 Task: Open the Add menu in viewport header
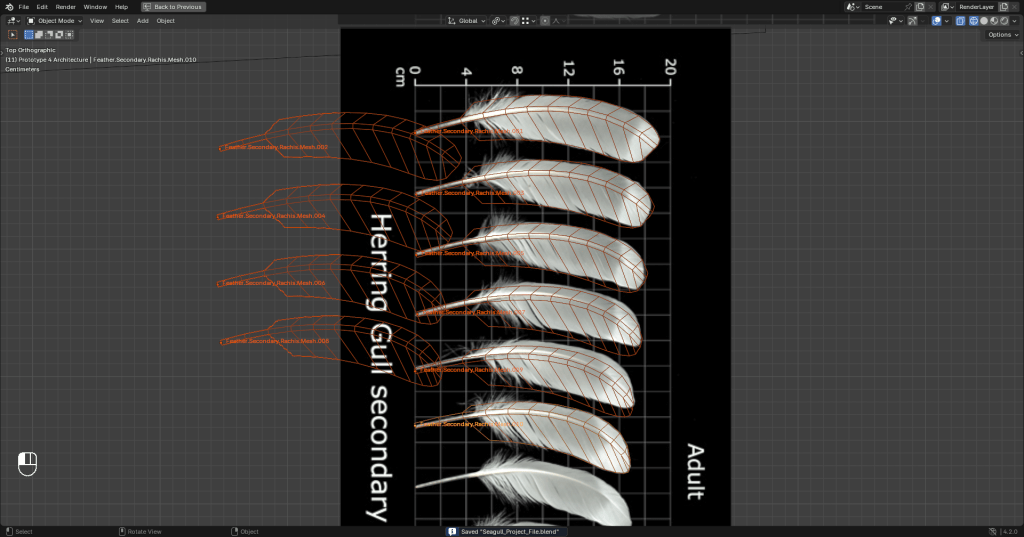pyautogui.click(x=143, y=20)
